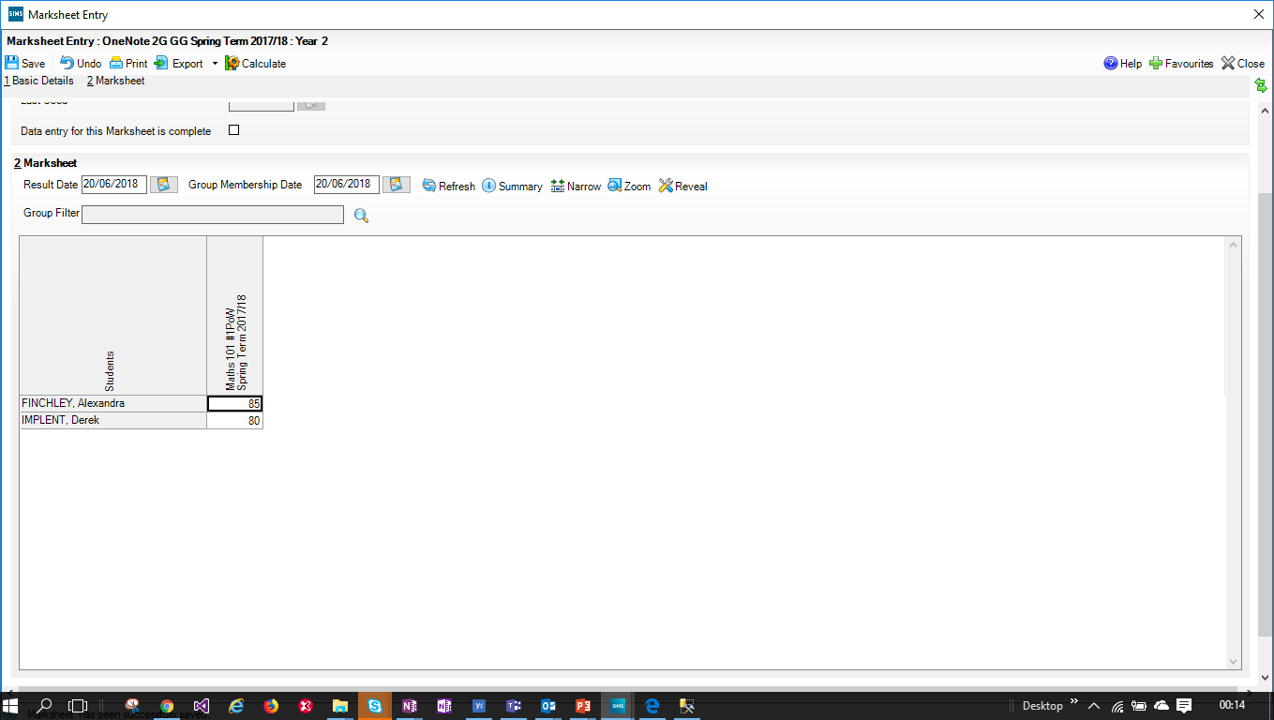
Task: Open Microsoft Teams from the taskbar
Action: point(514,706)
